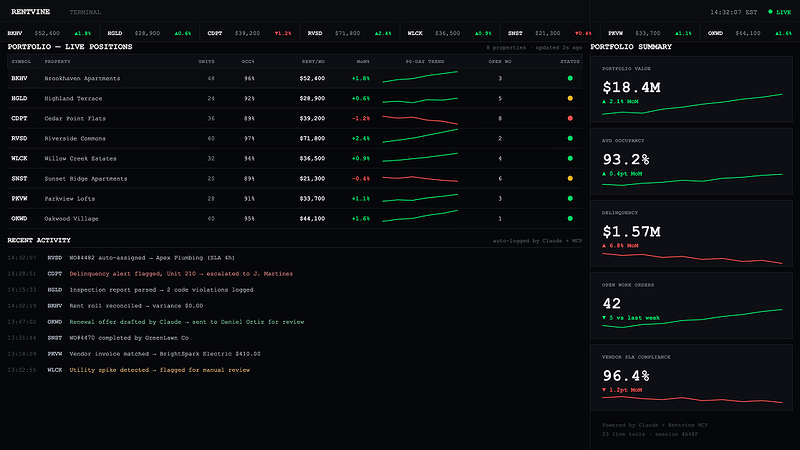Click the status dot for Willow Creek Estates
The image size is (800, 450).
tap(570, 159)
